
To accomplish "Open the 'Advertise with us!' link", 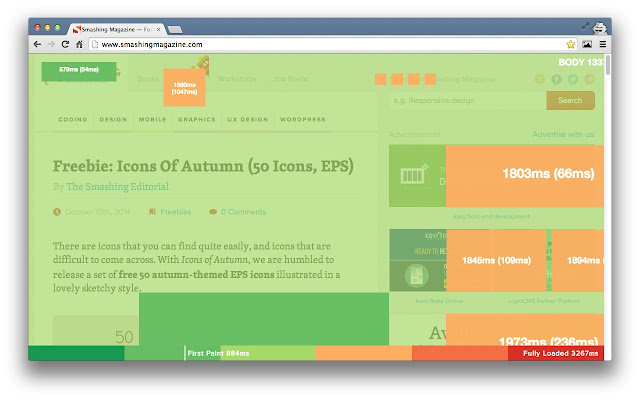I will 563,134.
